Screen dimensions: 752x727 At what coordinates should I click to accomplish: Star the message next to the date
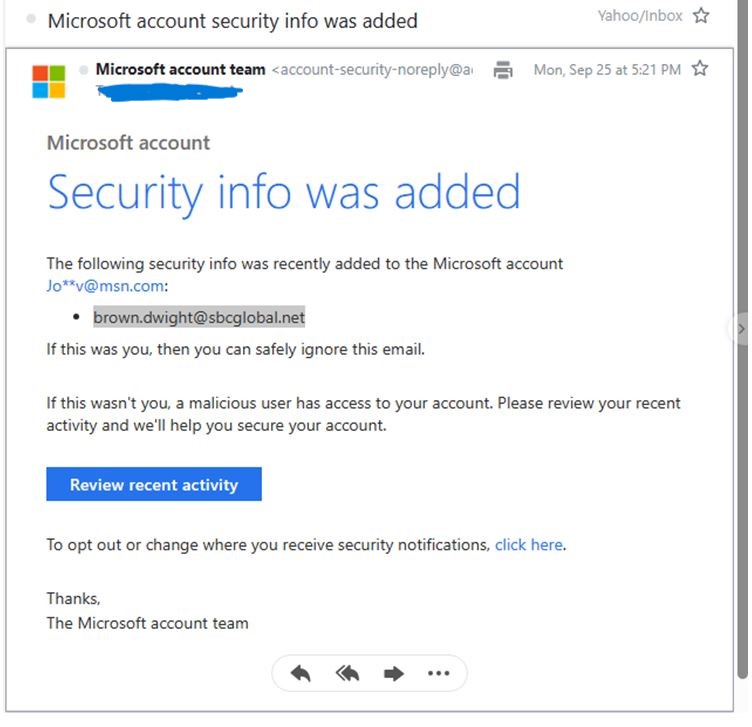coord(700,69)
